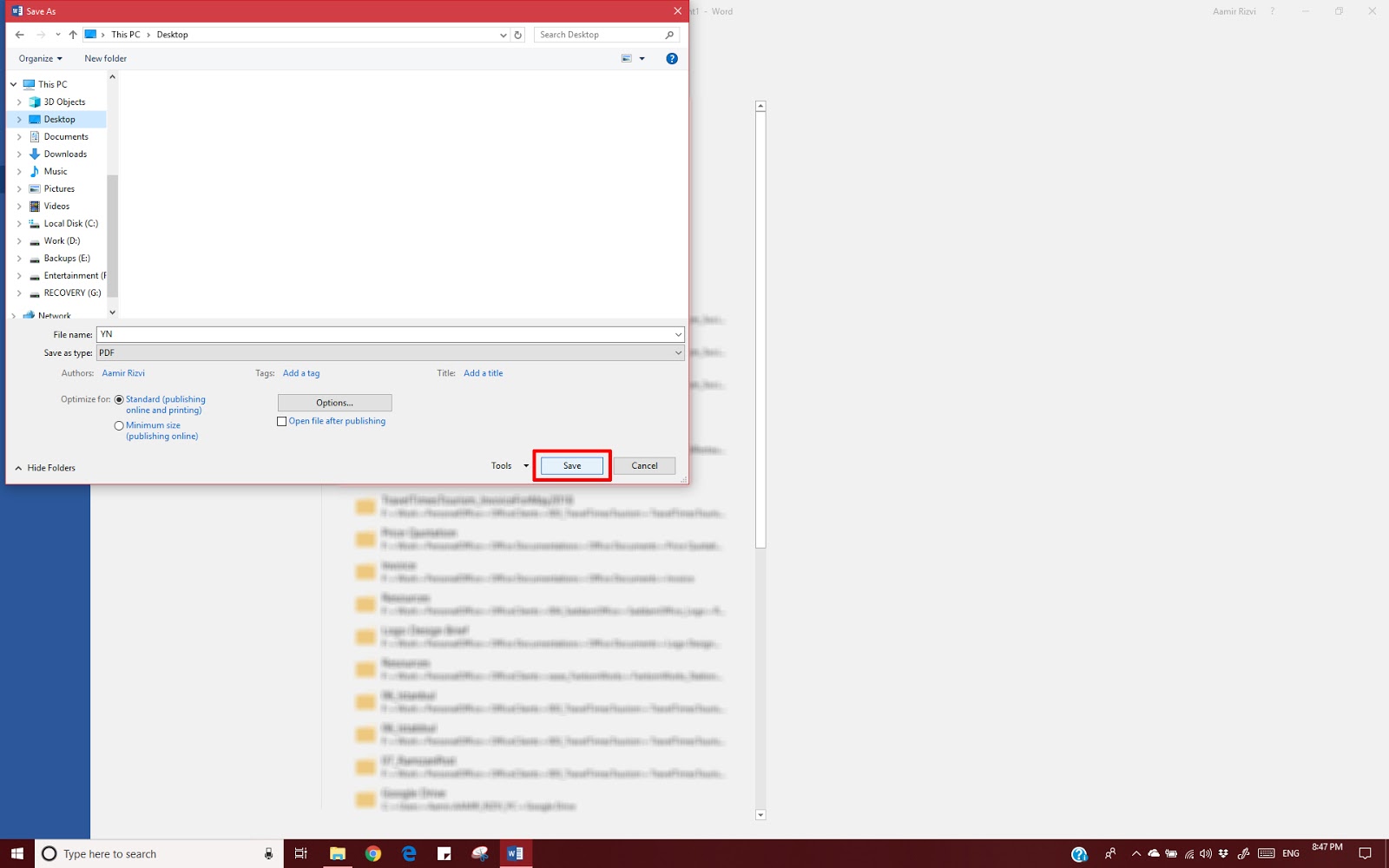Open recent locations dropdown arrow
Screen dimensions: 1389x868
coord(58,35)
